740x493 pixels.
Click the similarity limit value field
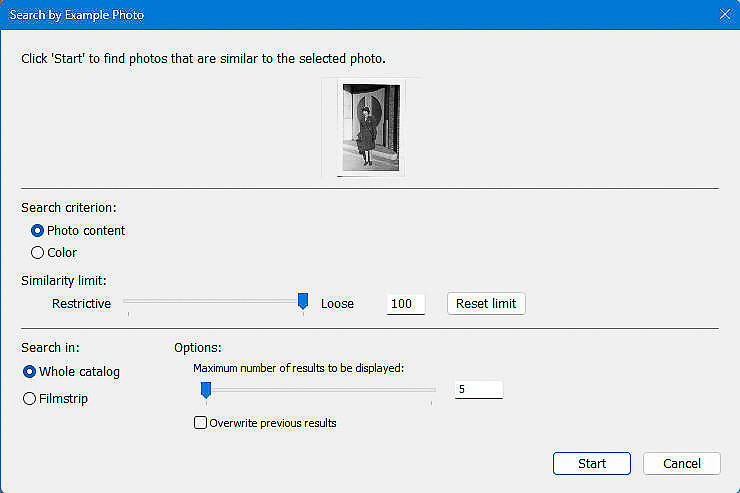(x=405, y=304)
